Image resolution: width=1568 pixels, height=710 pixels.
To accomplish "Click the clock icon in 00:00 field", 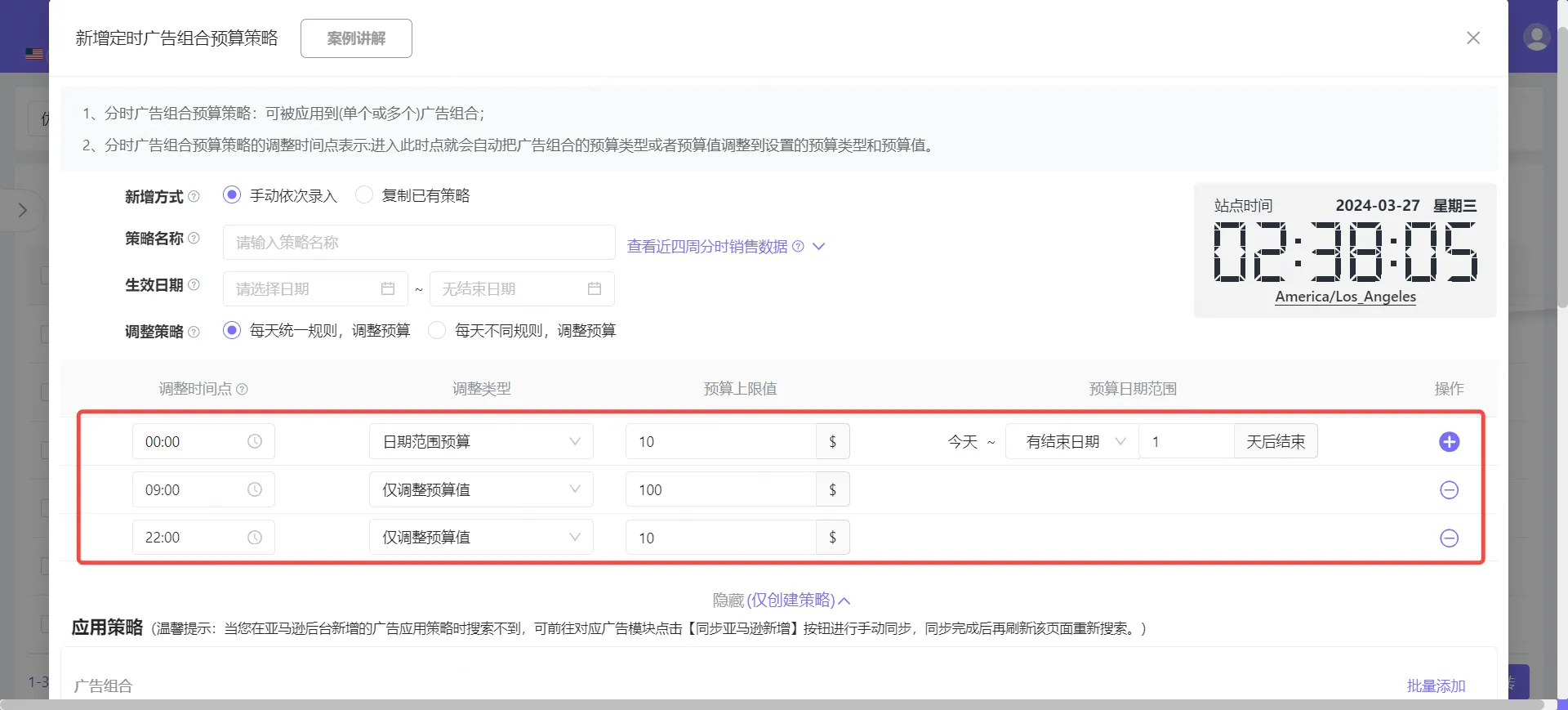I will tap(255, 441).
